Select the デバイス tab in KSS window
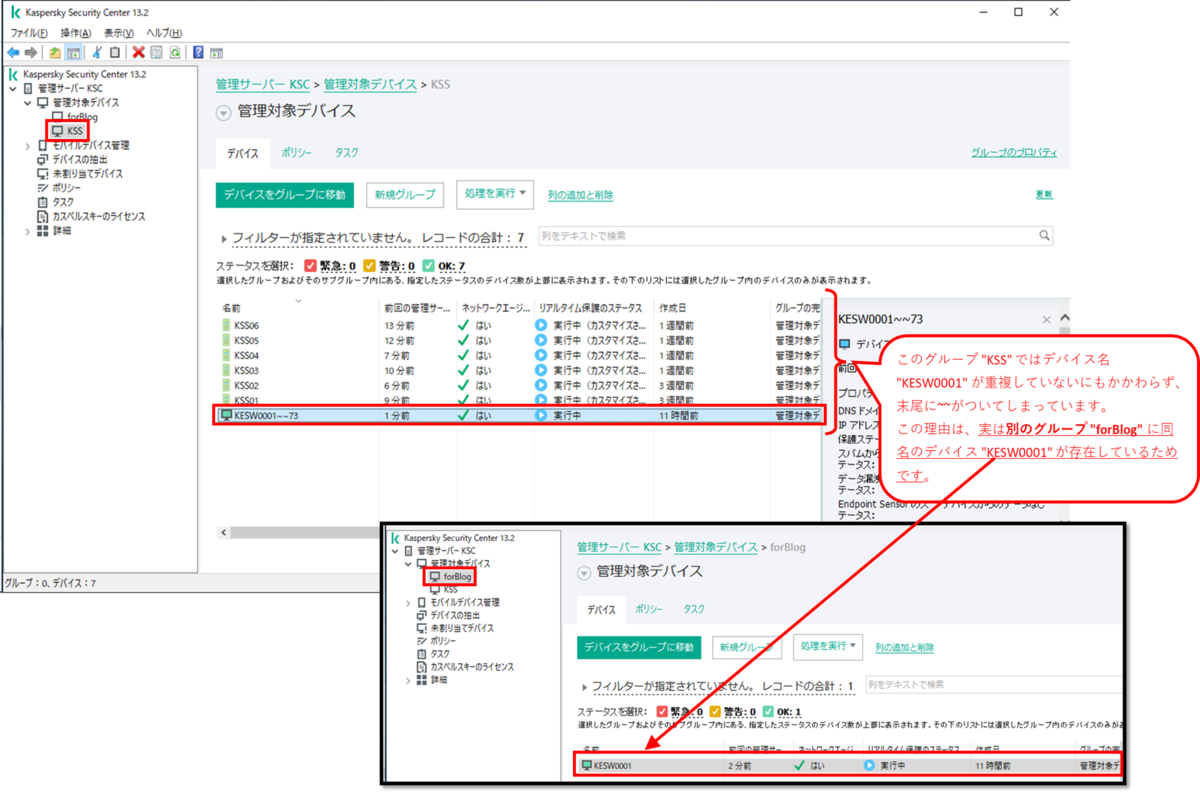The width and height of the screenshot is (1200, 793). 241,153
